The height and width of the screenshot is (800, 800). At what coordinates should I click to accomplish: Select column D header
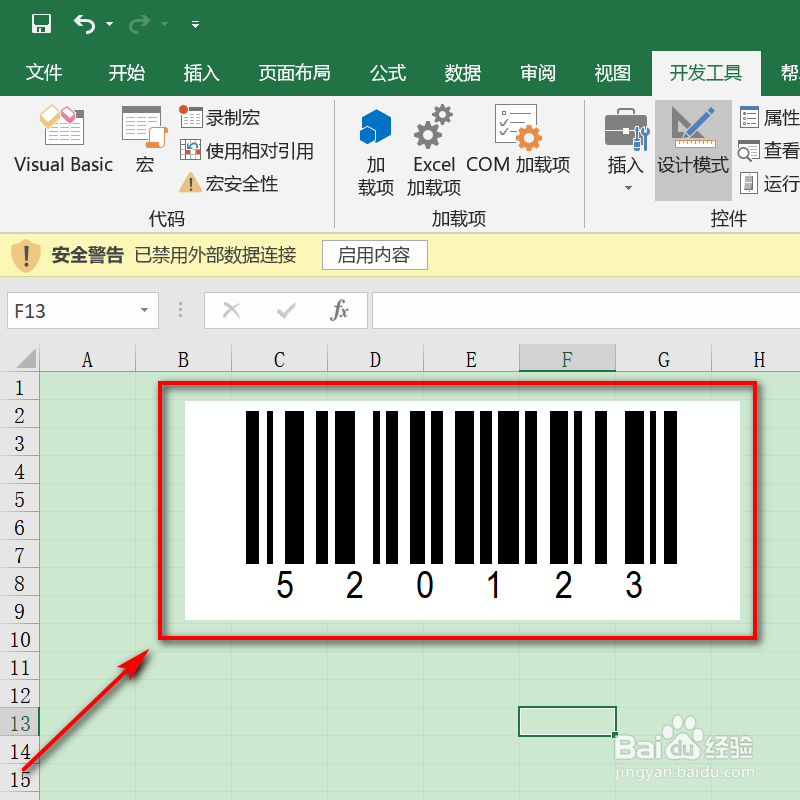pos(375,359)
